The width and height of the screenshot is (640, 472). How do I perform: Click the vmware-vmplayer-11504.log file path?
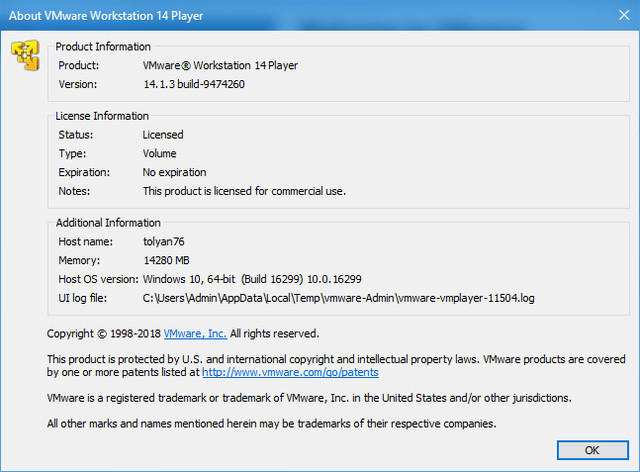point(339,298)
